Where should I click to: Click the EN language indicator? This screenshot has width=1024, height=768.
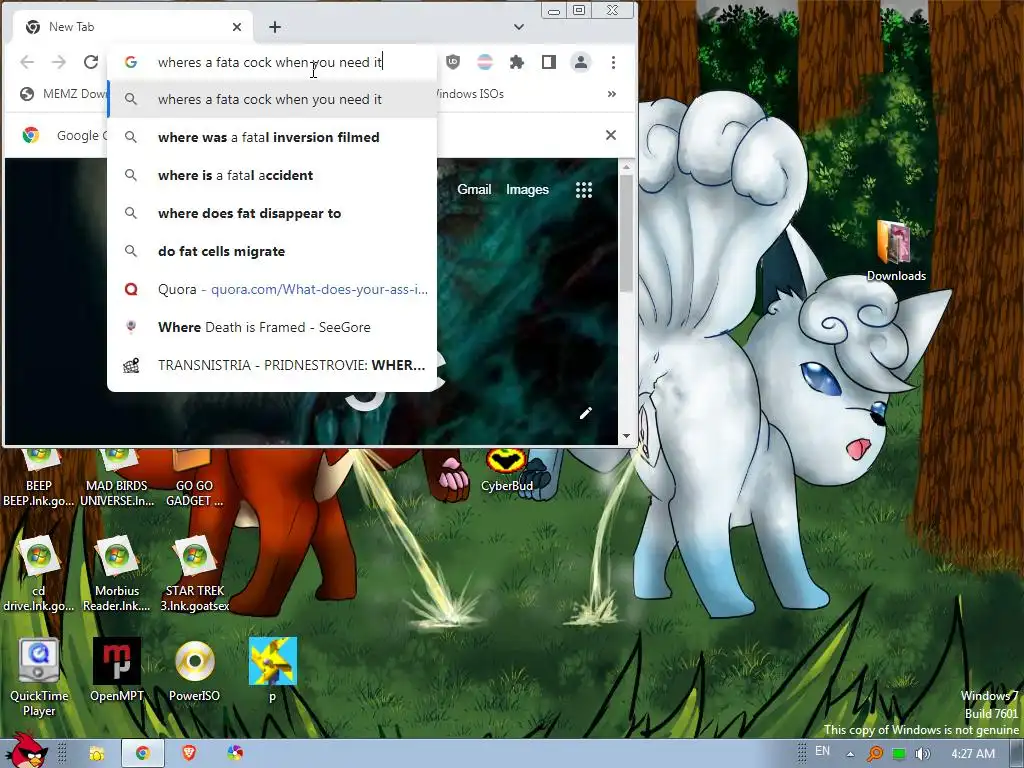tap(822, 751)
